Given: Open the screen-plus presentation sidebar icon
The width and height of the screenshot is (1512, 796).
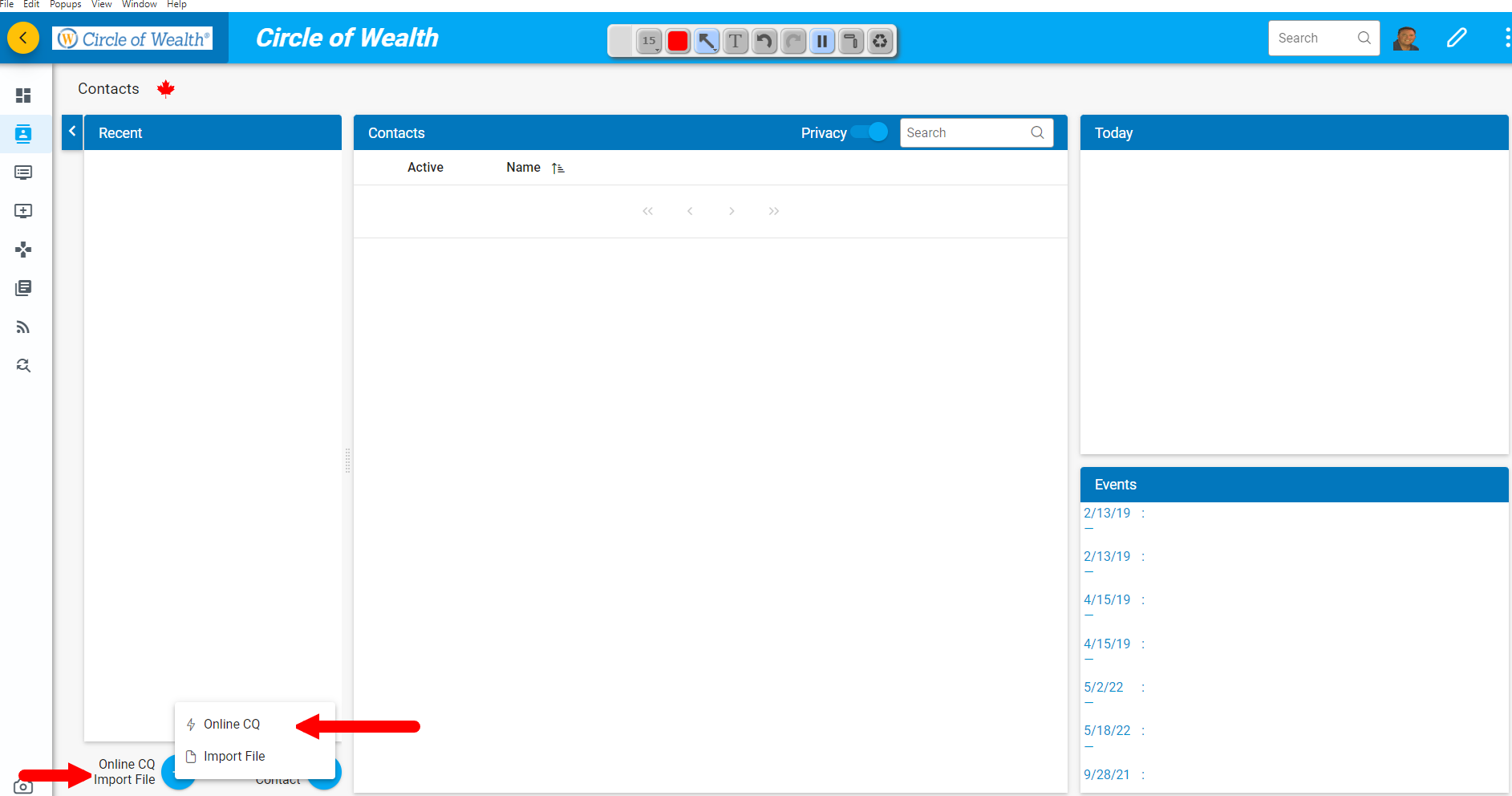Looking at the screenshot, I should [x=23, y=211].
